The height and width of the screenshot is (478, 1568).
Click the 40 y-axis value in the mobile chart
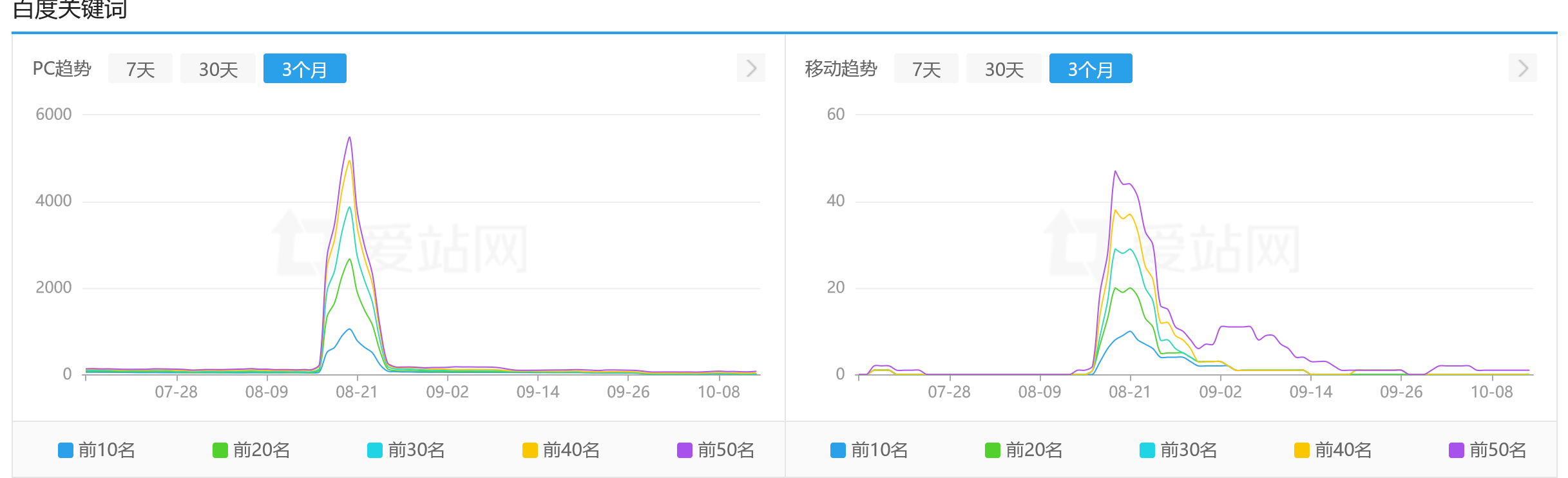pyautogui.click(x=836, y=201)
